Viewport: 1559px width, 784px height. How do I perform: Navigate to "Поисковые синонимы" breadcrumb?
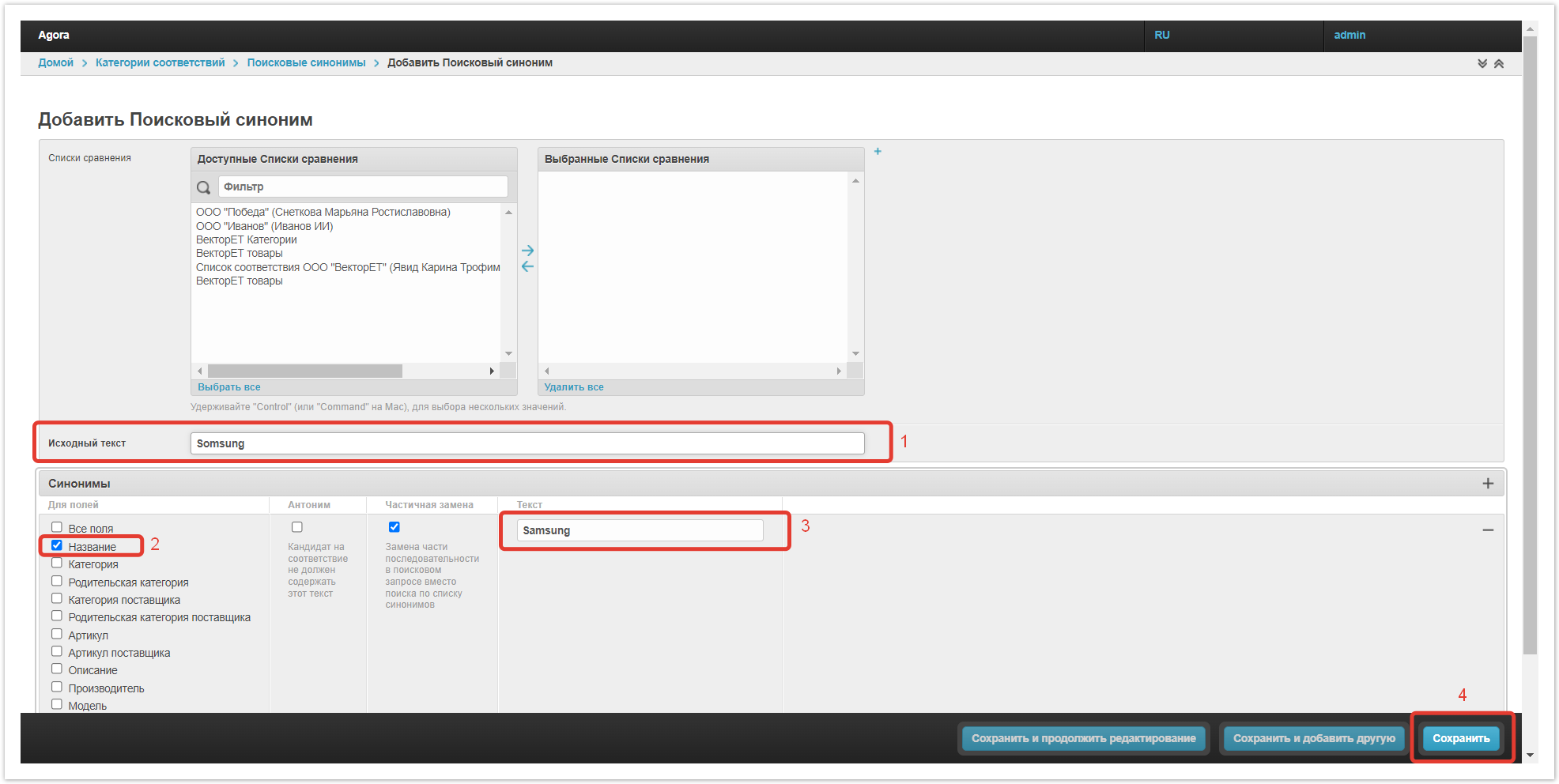coord(306,63)
